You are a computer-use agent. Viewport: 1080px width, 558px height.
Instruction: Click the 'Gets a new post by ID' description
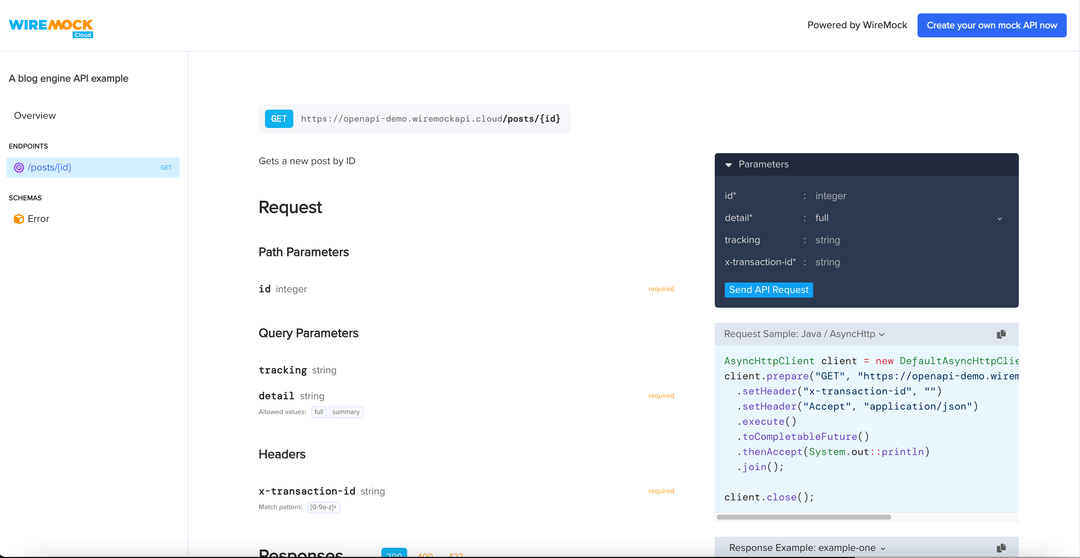click(307, 161)
